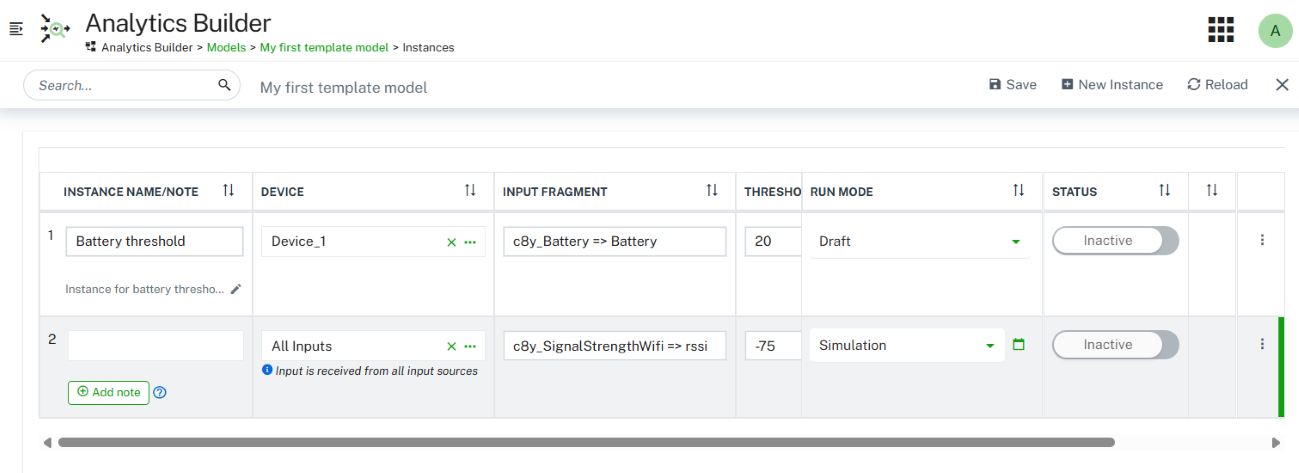Edit the Battery threshold instance name field
Screen dimensions: 1299x473
[155, 241]
